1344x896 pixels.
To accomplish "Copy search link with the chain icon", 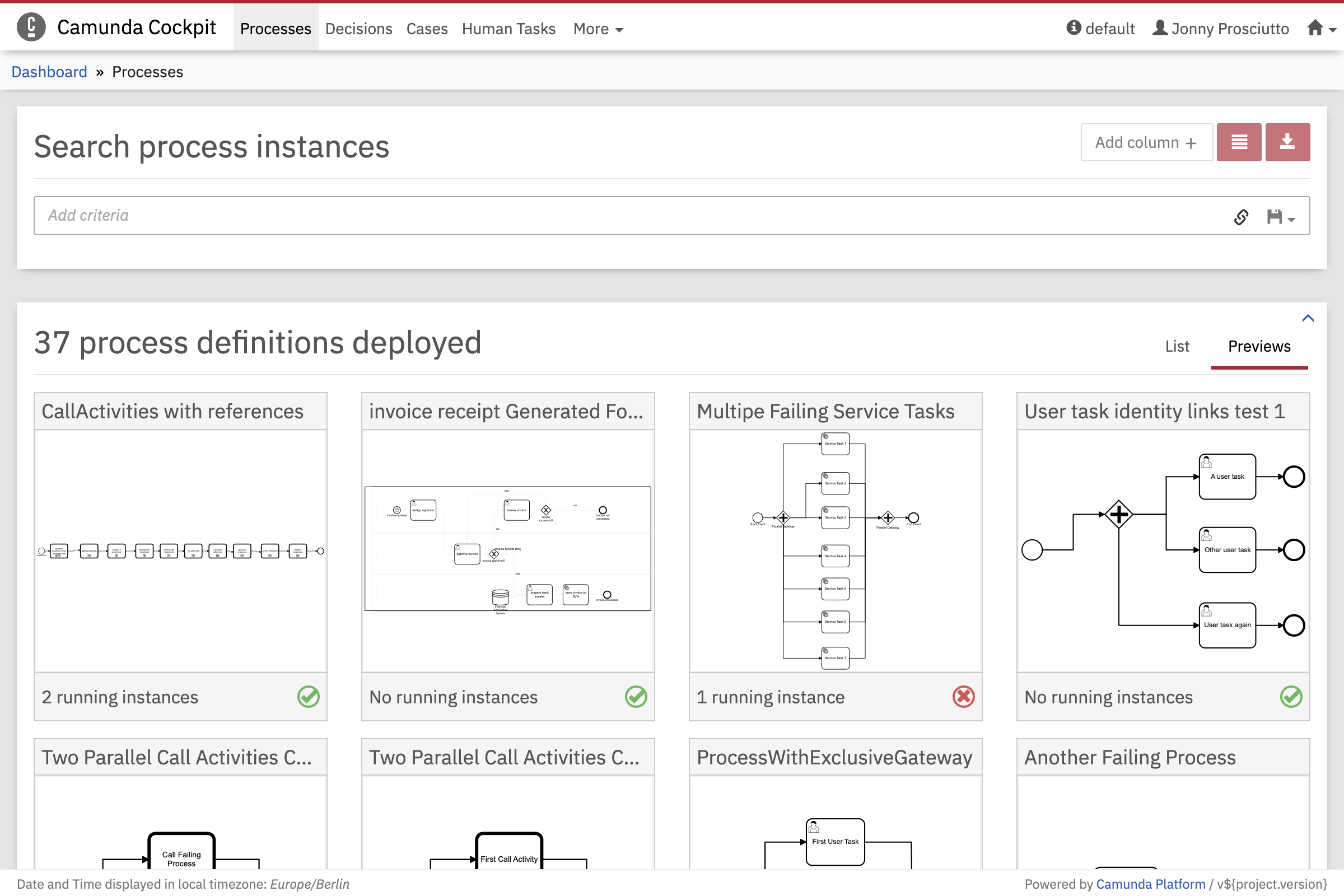I will [x=1240, y=217].
